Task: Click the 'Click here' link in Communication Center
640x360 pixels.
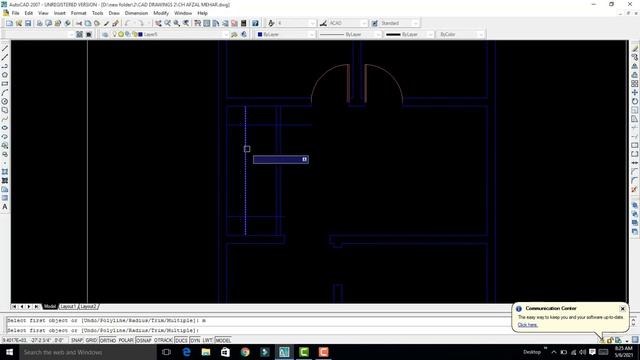Action: (527, 325)
